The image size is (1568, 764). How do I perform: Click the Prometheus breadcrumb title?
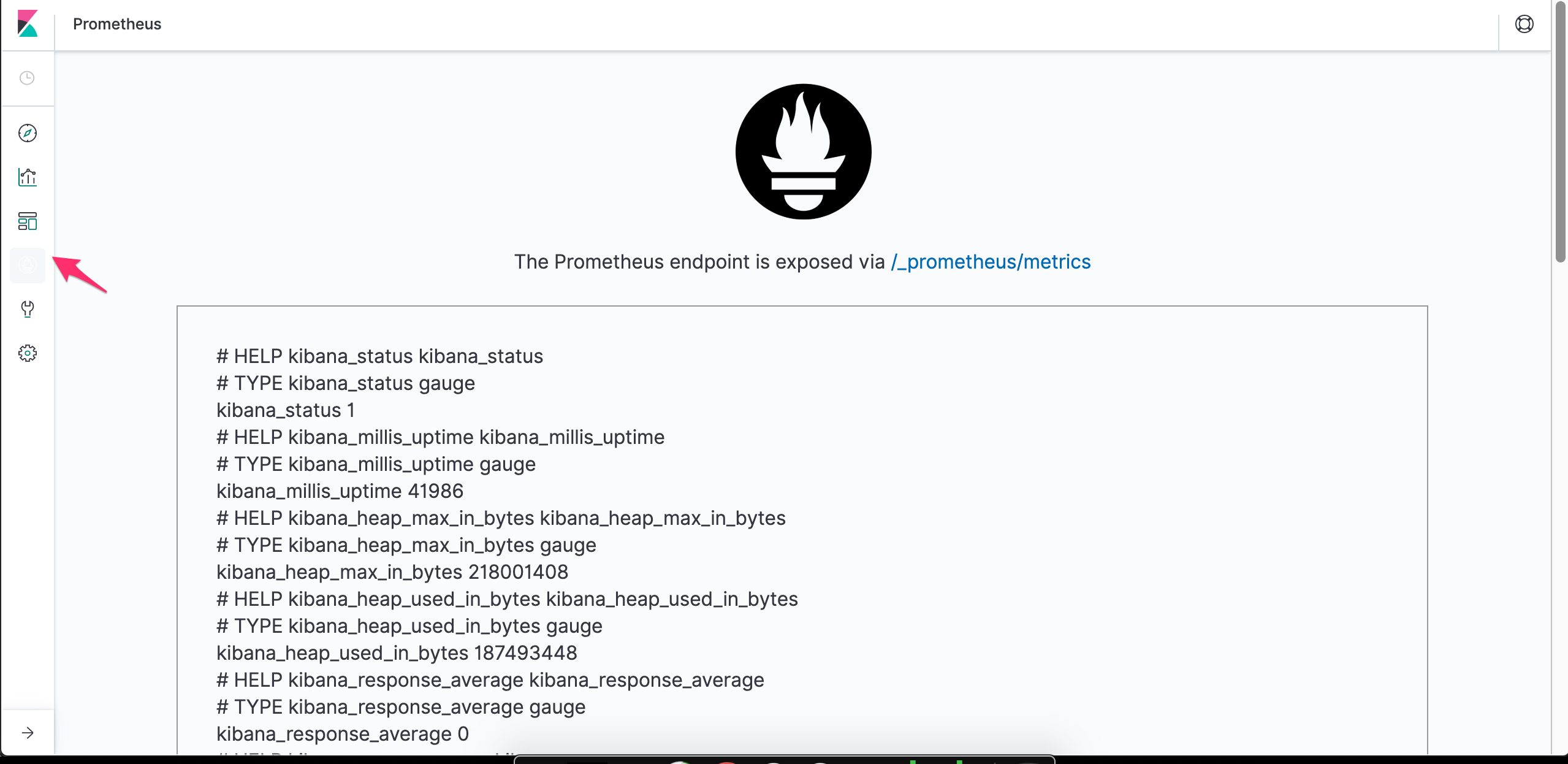tap(117, 25)
